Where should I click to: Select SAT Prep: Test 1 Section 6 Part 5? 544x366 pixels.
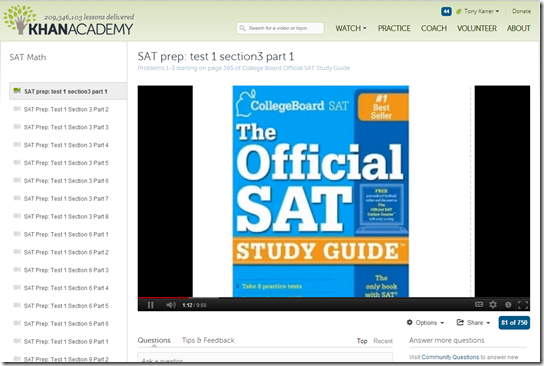[x=66, y=306]
